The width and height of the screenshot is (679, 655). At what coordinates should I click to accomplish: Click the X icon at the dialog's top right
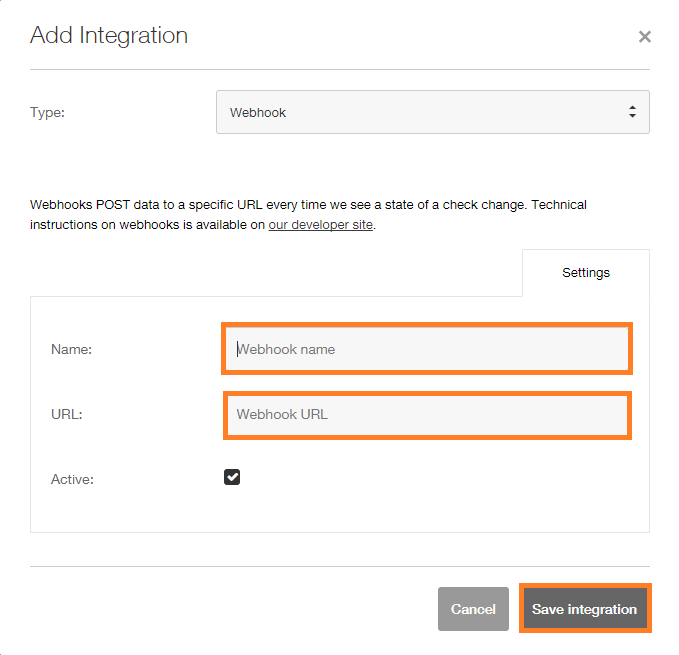point(644,37)
